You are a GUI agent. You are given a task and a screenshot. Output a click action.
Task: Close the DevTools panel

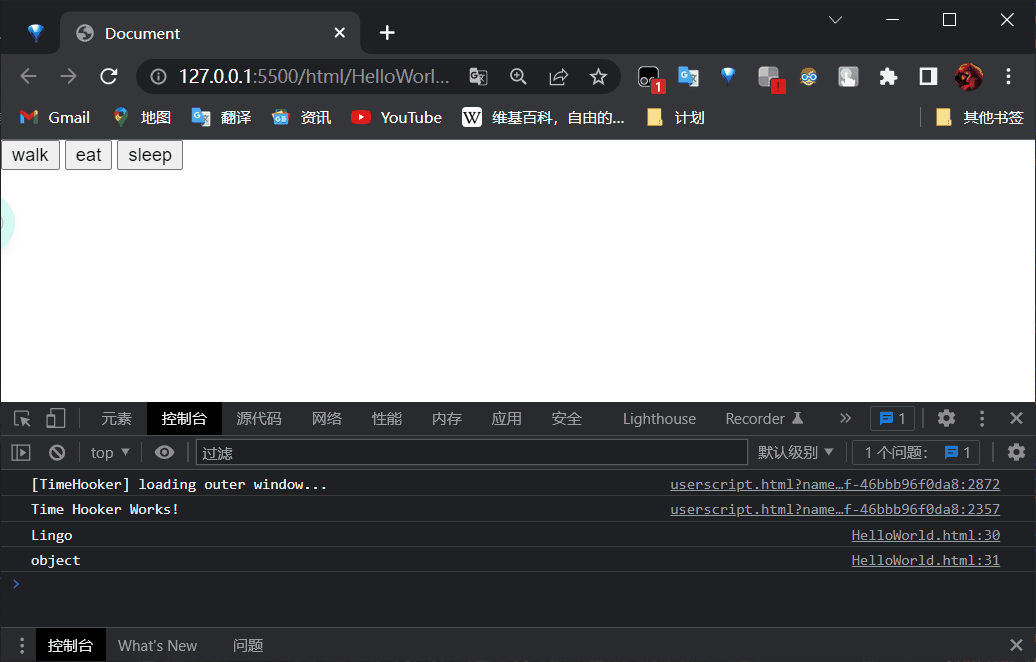click(x=1016, y=418)
